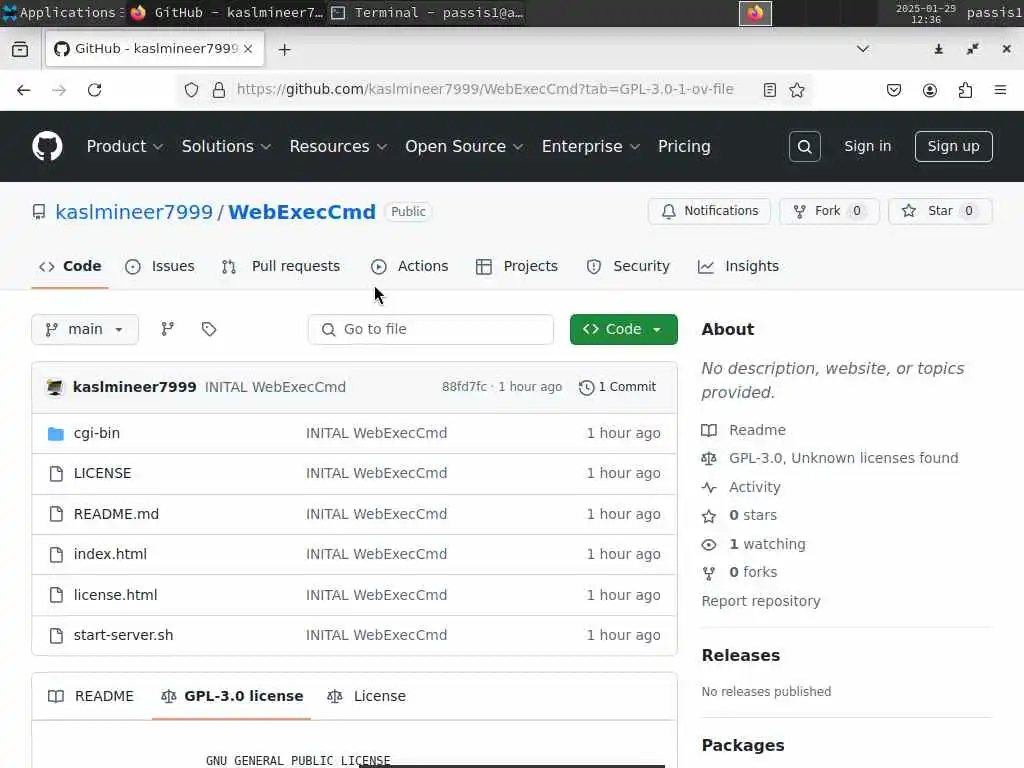Click the Sign up button
Screen dimensions: 1024x768
click(x=953, y=146)
